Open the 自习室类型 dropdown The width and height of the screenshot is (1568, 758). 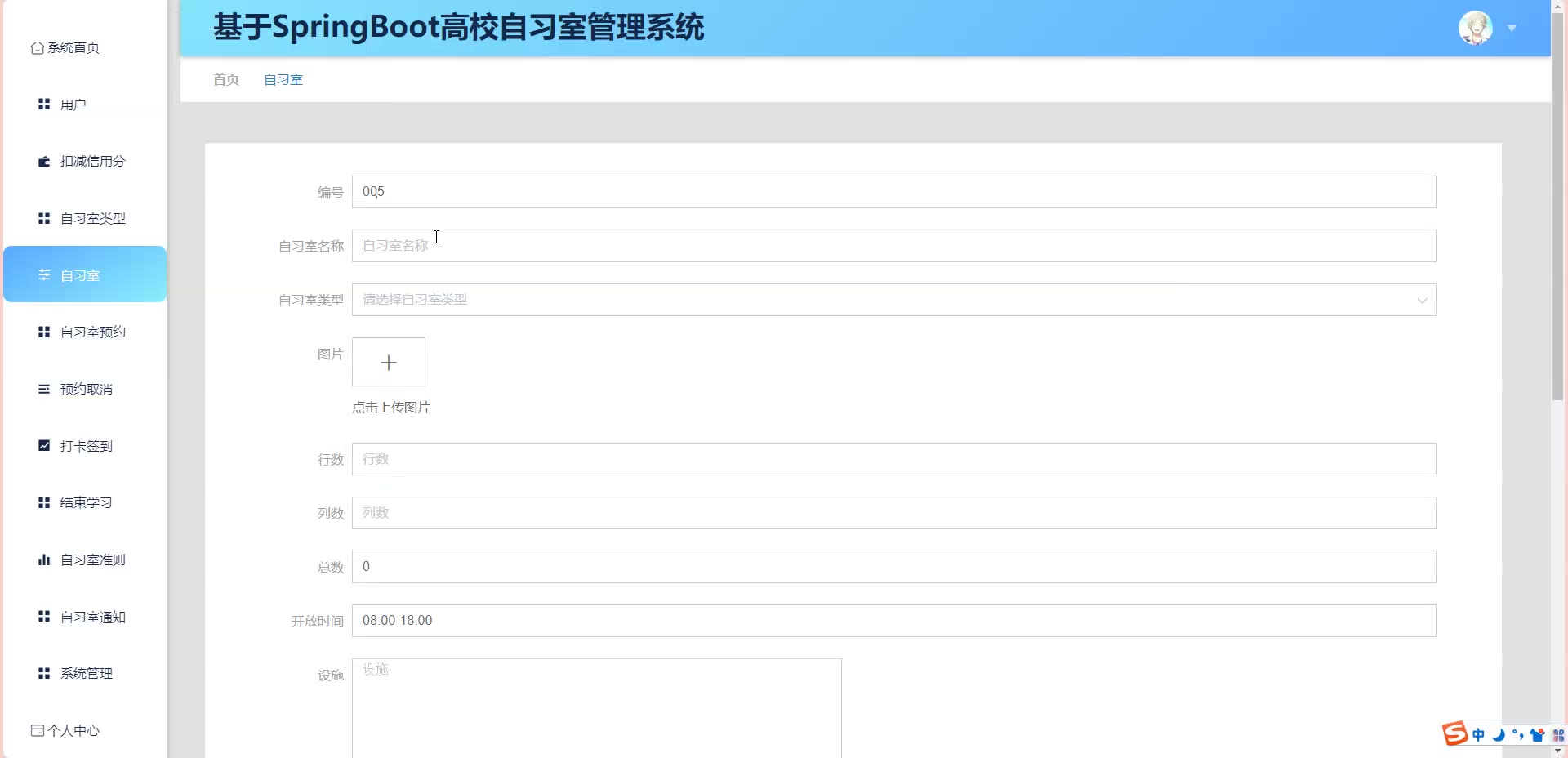pyautogui.click(x=893, y=300)
